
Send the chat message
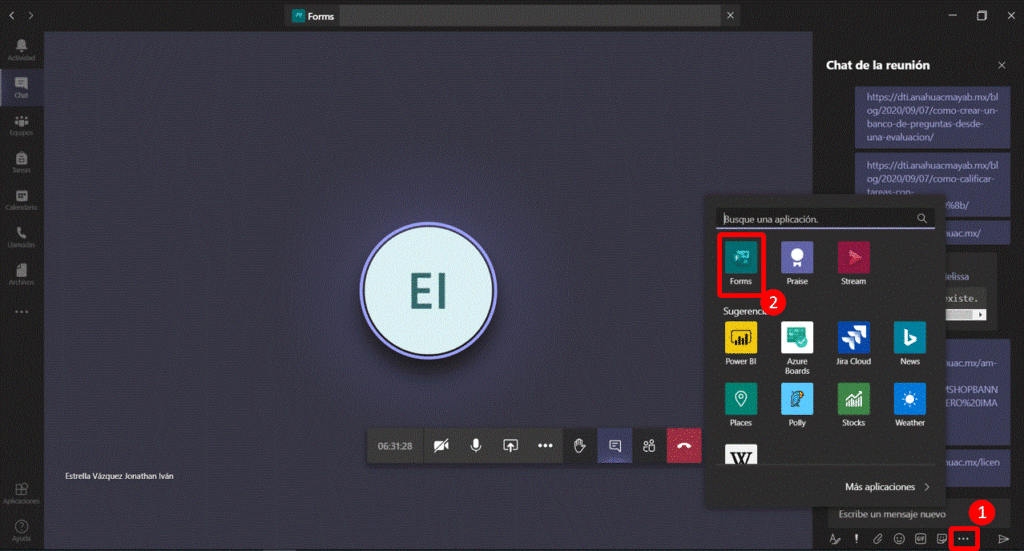[1003, 539]
